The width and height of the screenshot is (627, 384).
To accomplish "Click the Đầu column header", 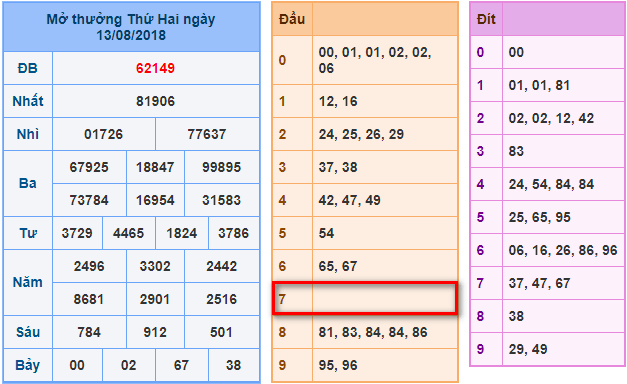I will [x=292, y=19].
